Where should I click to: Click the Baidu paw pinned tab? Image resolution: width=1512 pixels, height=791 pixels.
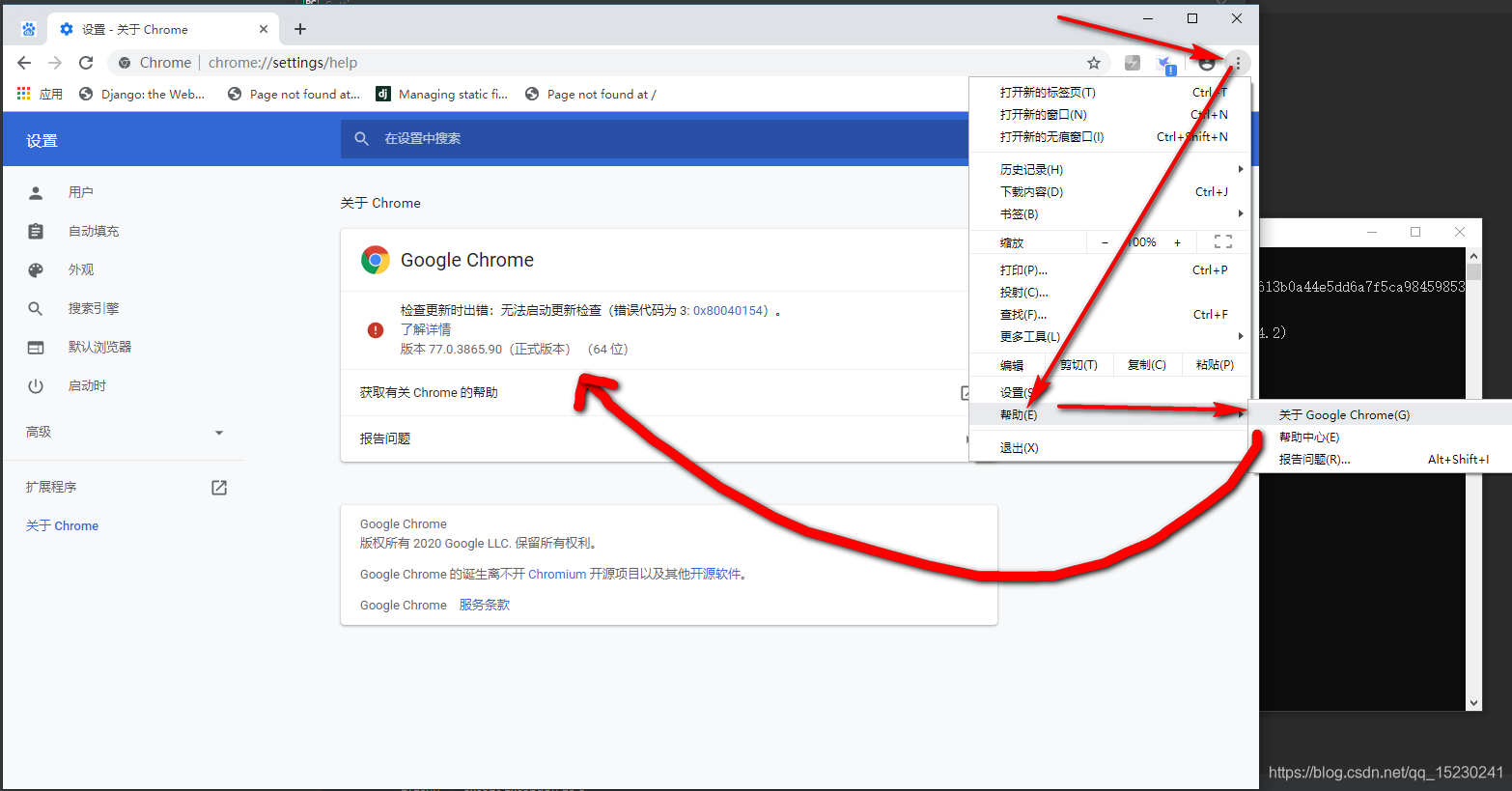point(29,29)
